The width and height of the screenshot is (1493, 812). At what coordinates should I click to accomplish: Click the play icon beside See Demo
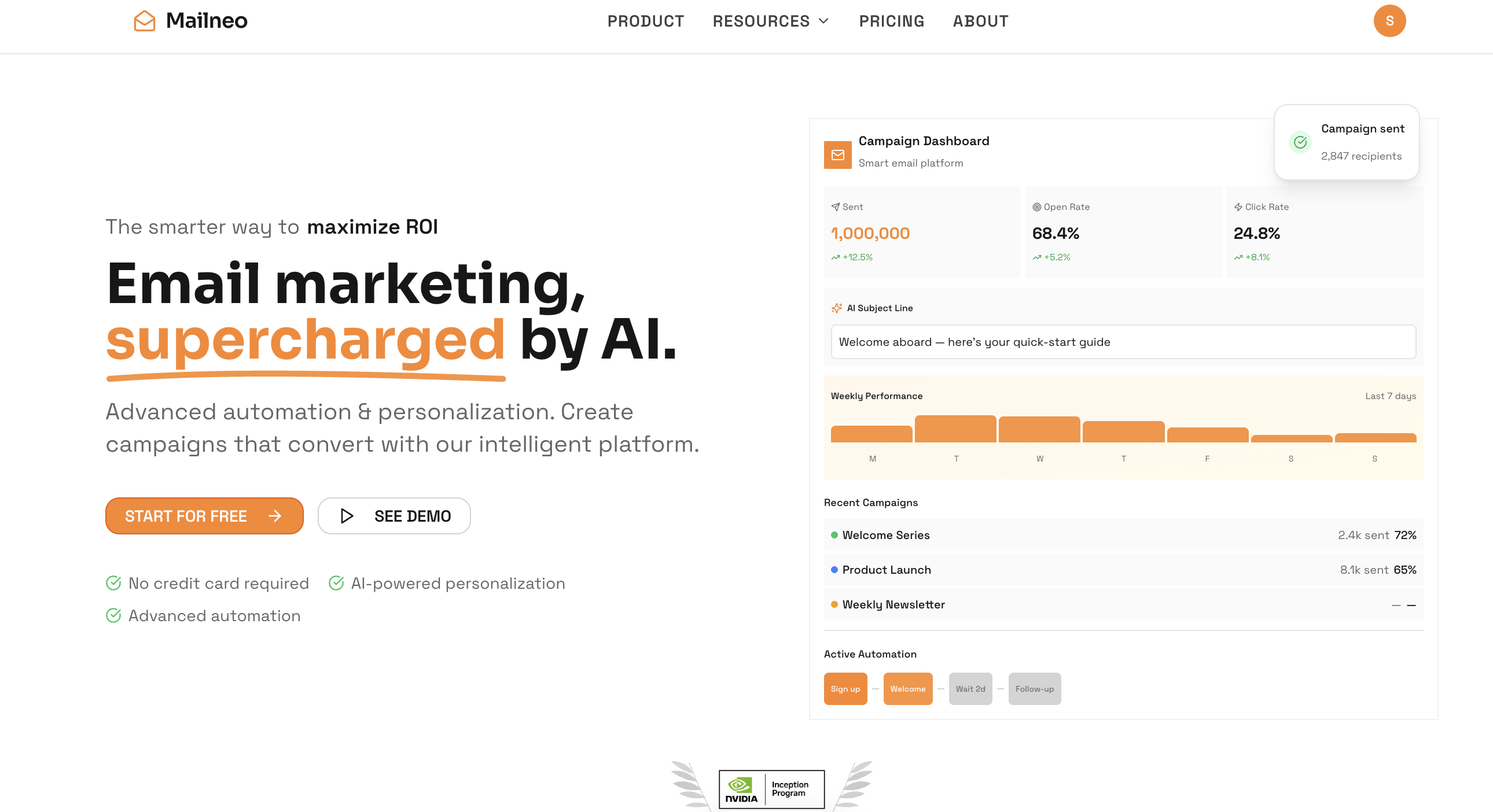[x=347, y=515]
